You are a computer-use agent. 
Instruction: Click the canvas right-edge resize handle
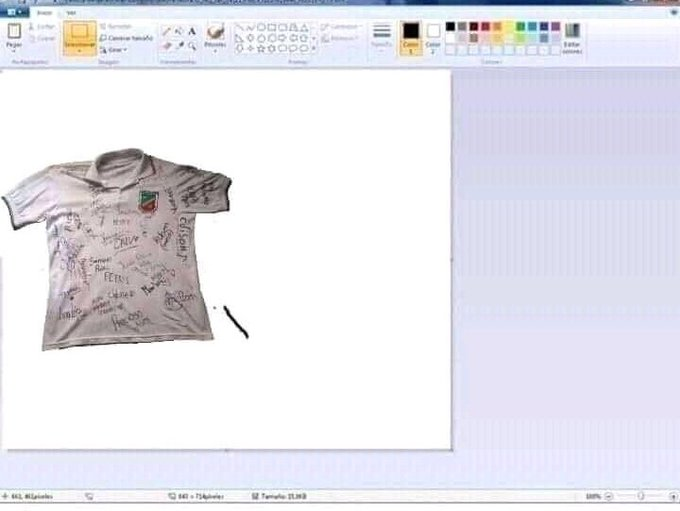pyautogui.click(x=452, y=260)
